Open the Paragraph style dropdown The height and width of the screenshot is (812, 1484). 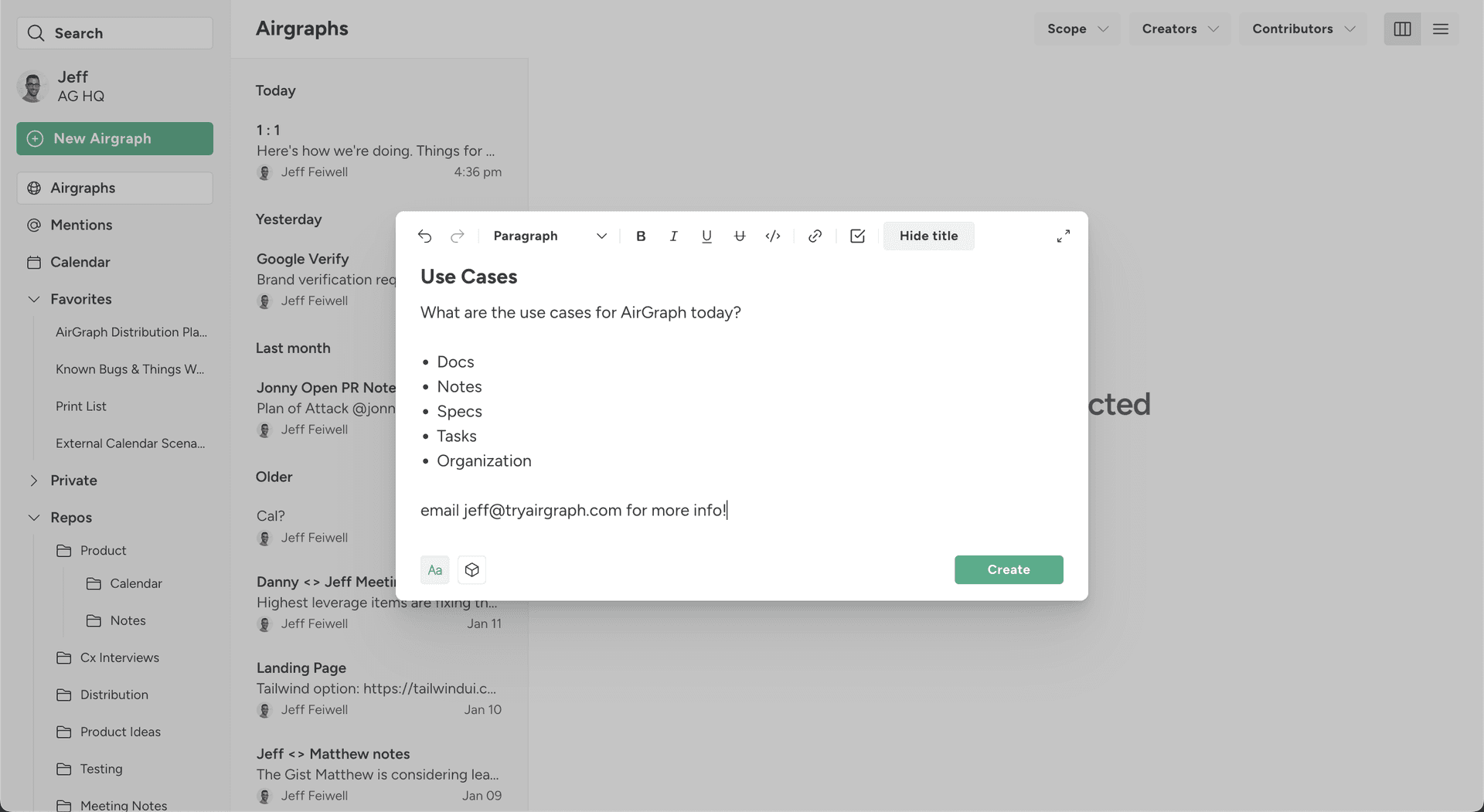(550, 236)
